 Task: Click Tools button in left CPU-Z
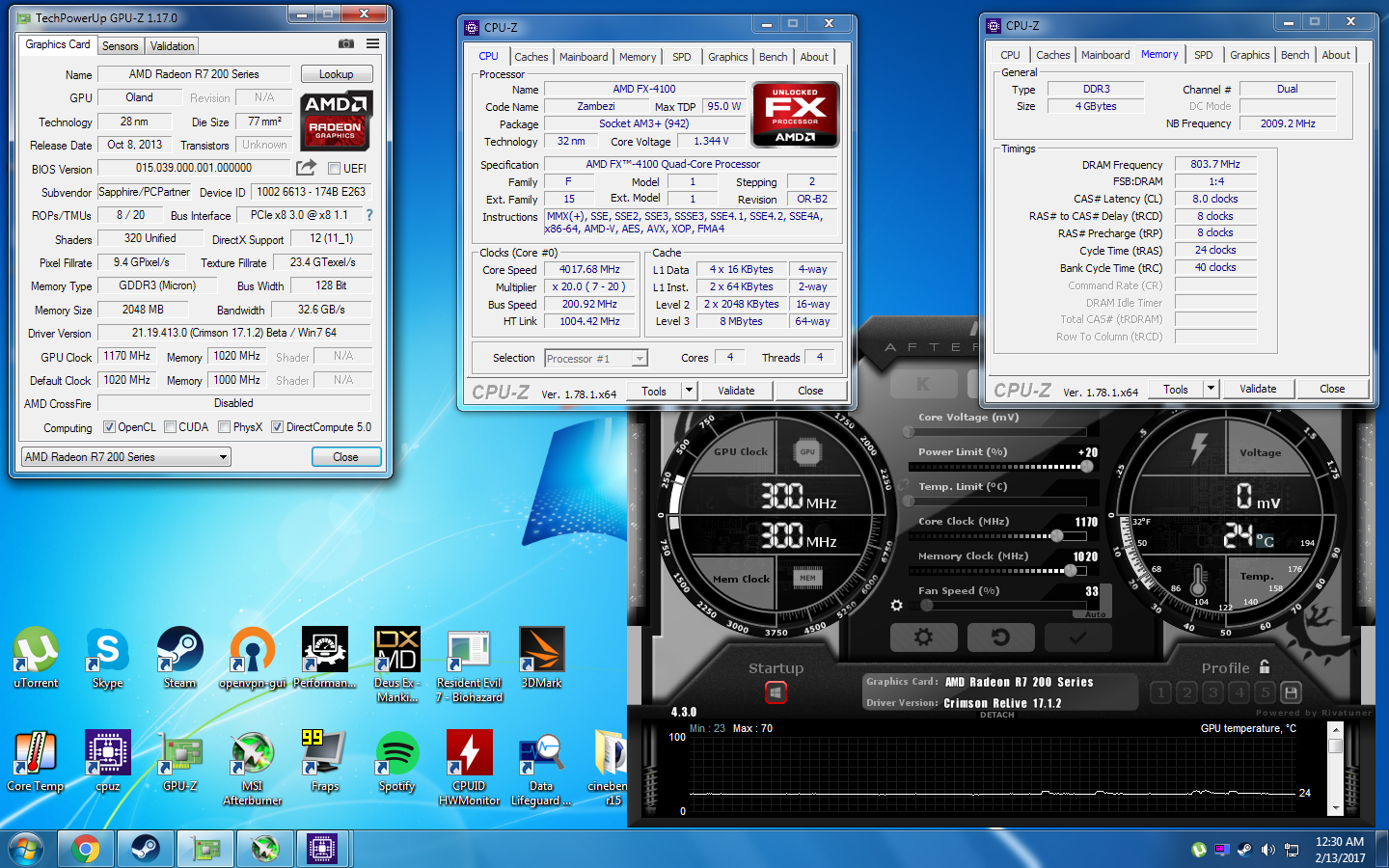[654, 391]
